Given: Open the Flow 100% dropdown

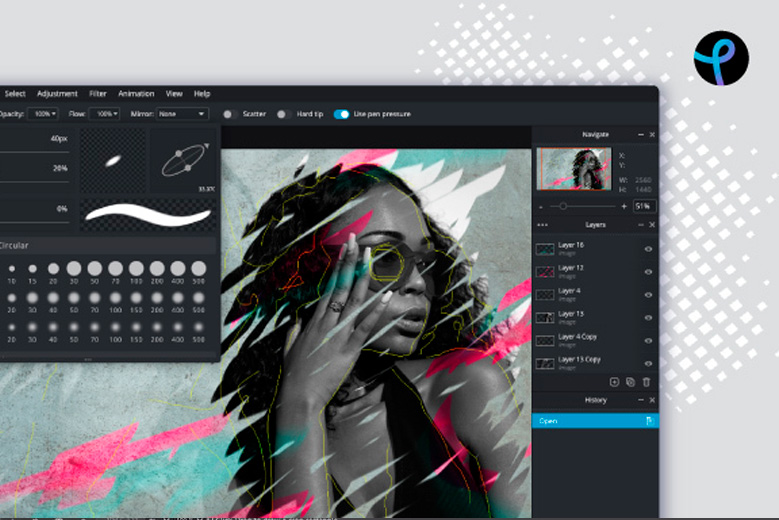Looking at the screenshot, I should (104, 114).
